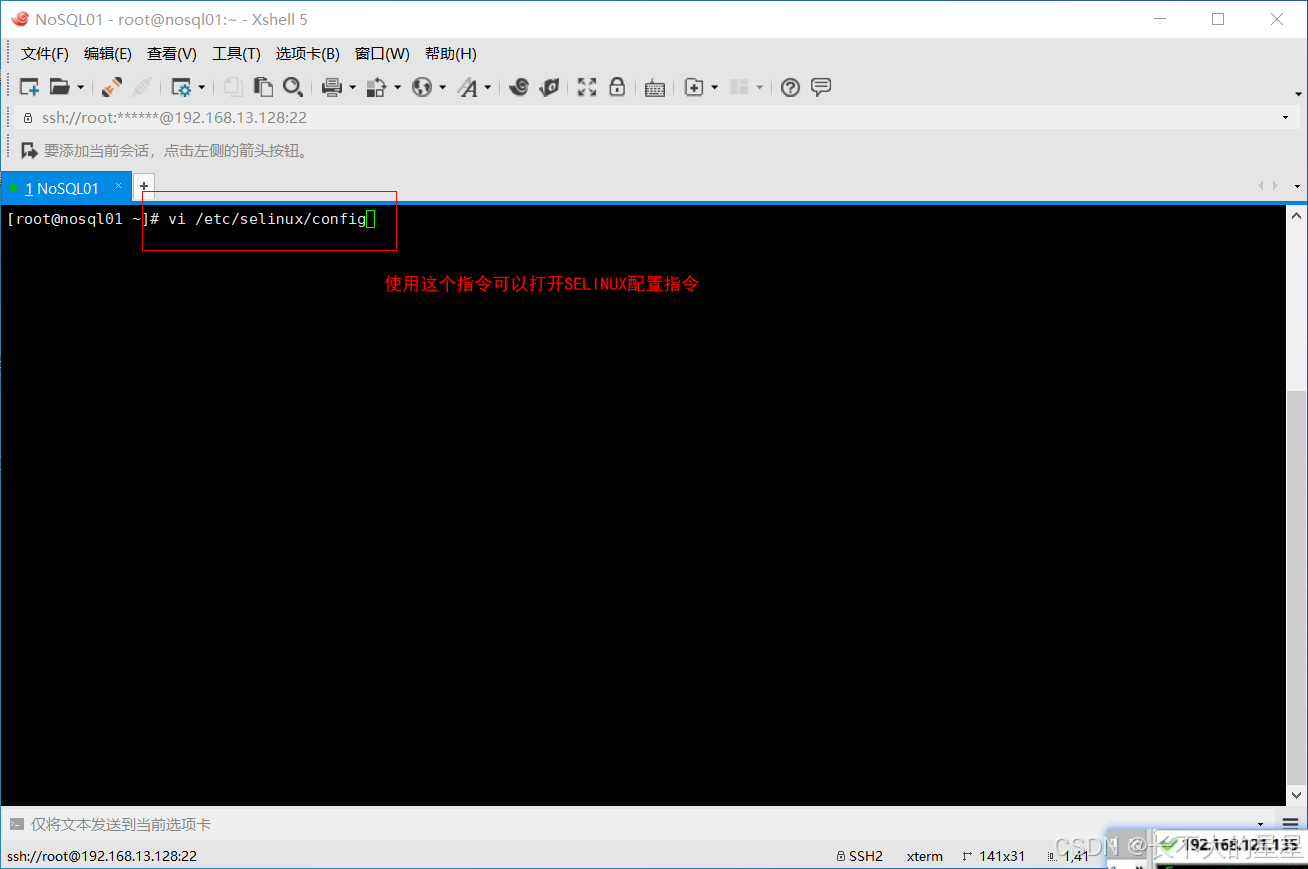Screen dimensions: 1308x869
Task: Click the New session icon
Action: 29,87
